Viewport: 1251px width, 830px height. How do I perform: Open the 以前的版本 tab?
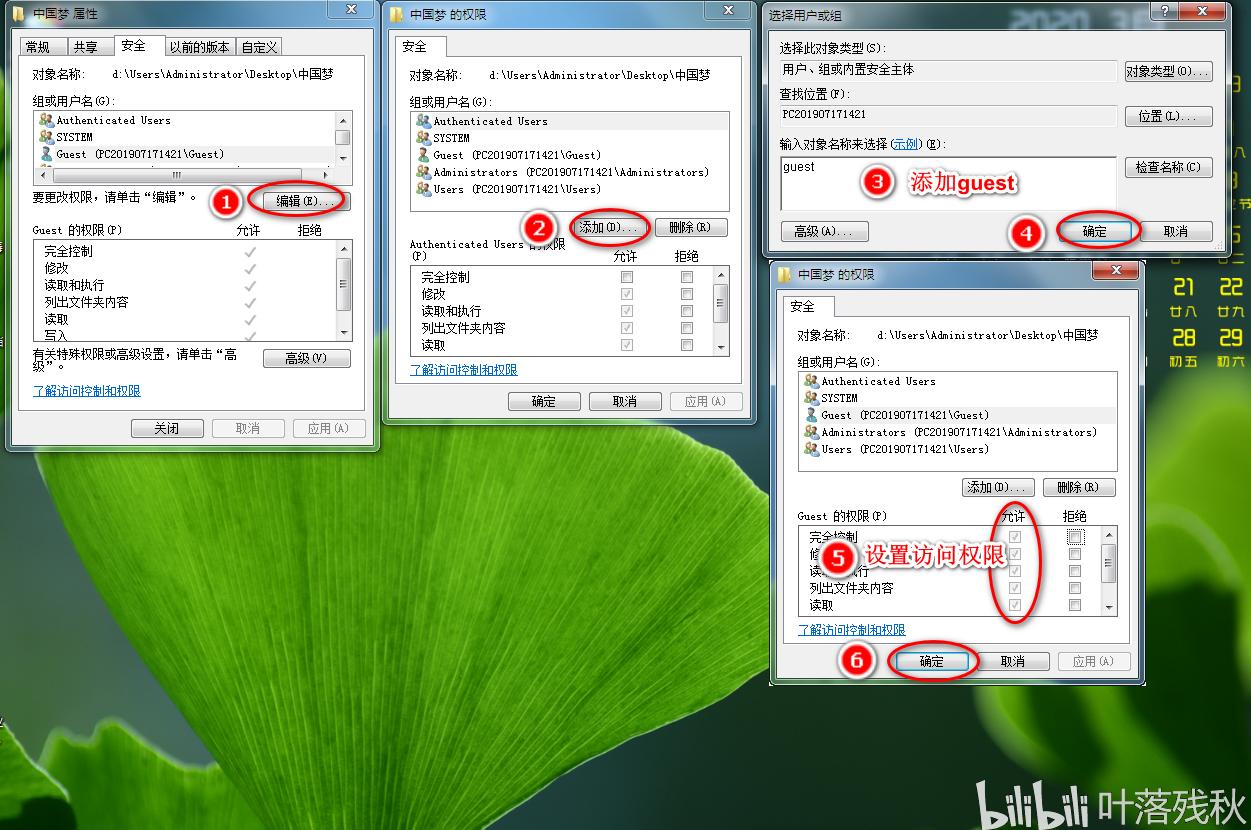coord(199,47)
